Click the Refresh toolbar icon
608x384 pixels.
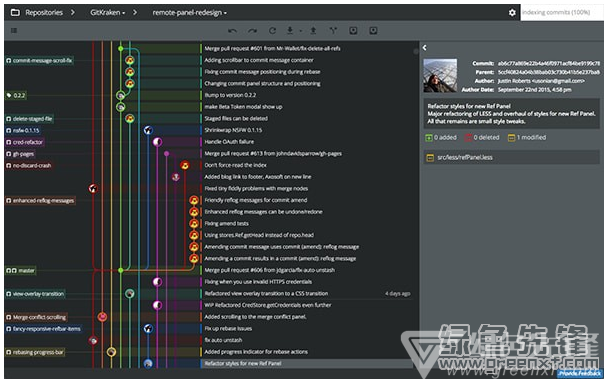272,31
